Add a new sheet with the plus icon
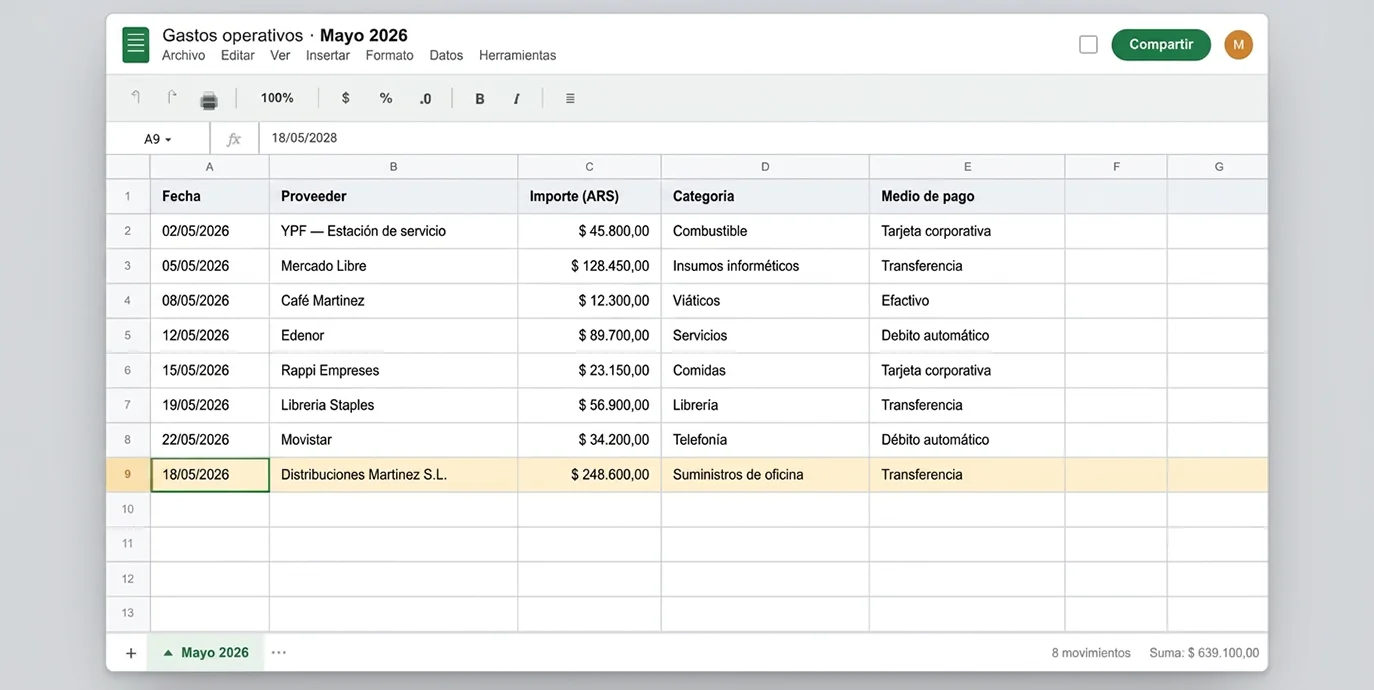 tap(131, 653)
